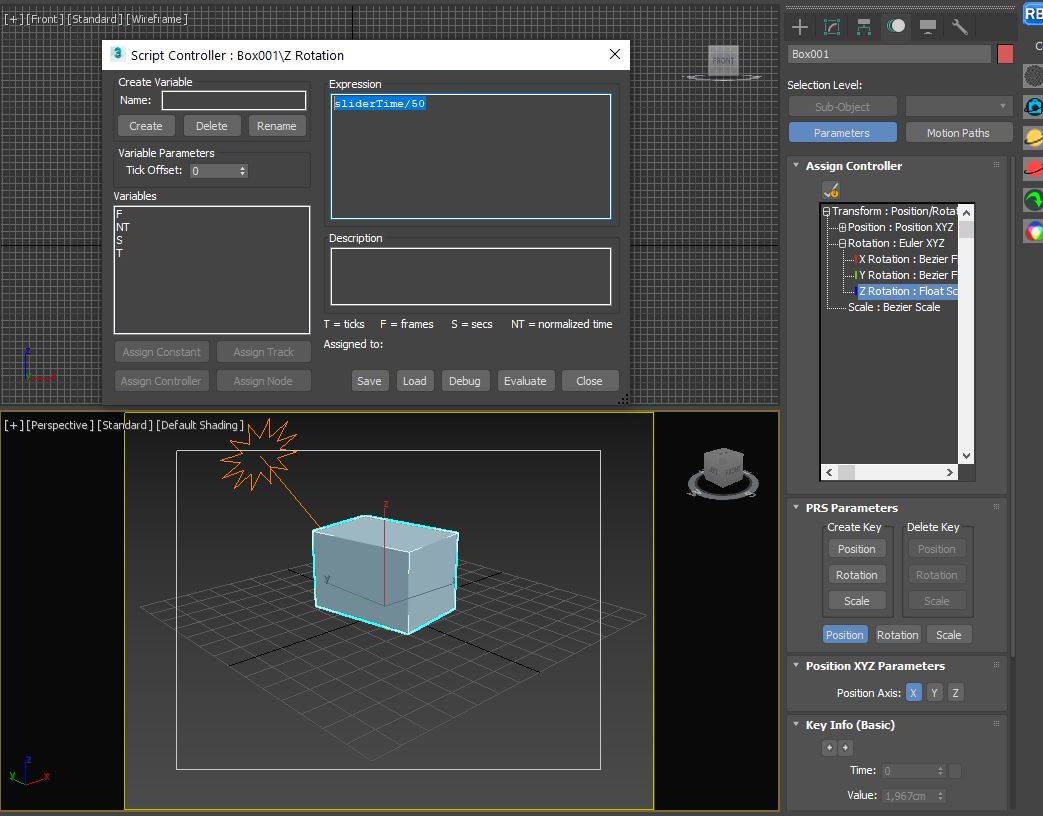Switch to the Modify panel icon

point(831,27)
